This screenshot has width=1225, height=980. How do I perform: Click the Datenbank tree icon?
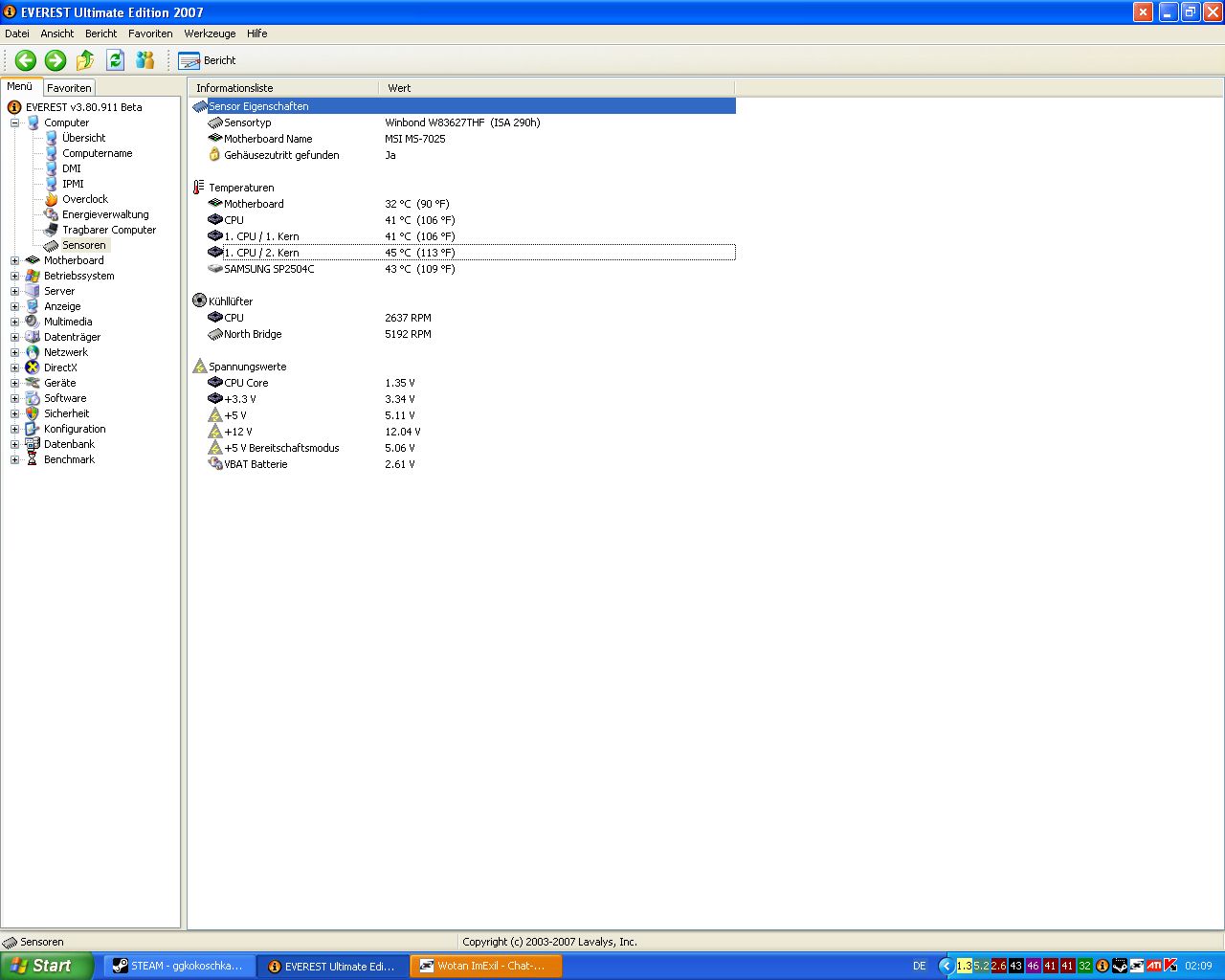[x=33, y=444]
